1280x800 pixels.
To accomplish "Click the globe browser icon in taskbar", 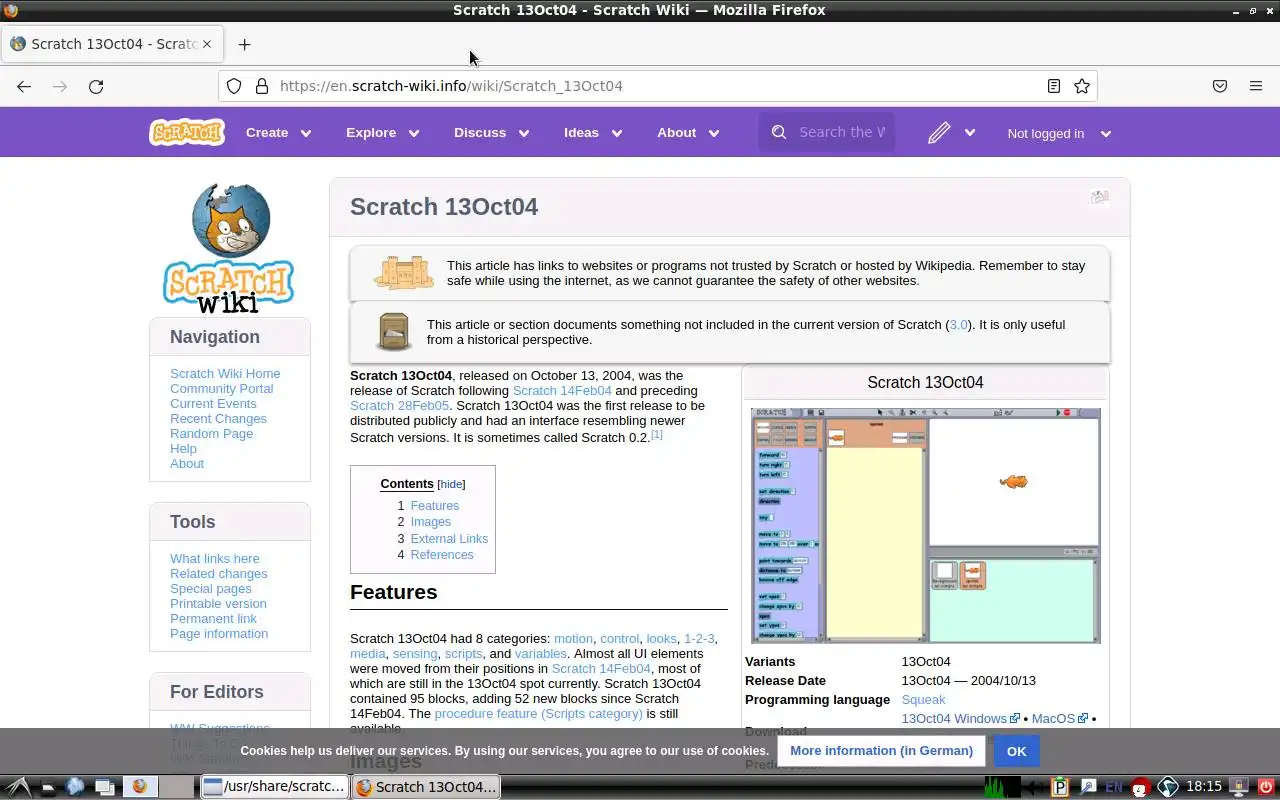I will 75,787.
